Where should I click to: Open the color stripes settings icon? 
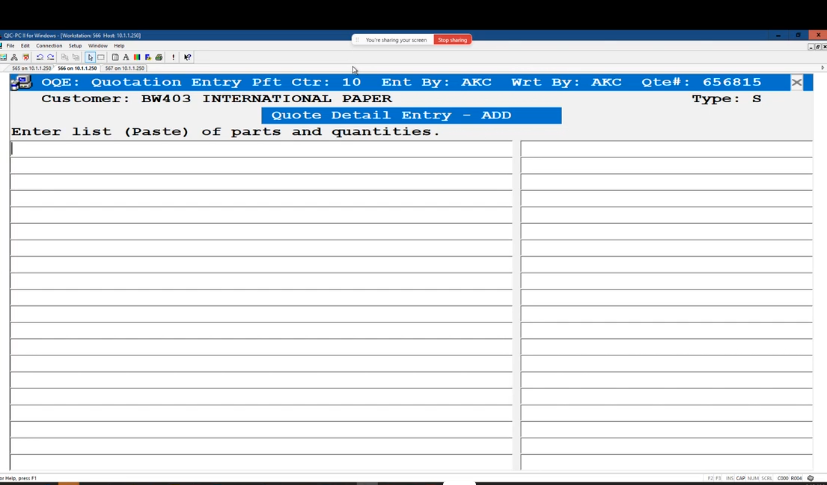pos(137,57)
